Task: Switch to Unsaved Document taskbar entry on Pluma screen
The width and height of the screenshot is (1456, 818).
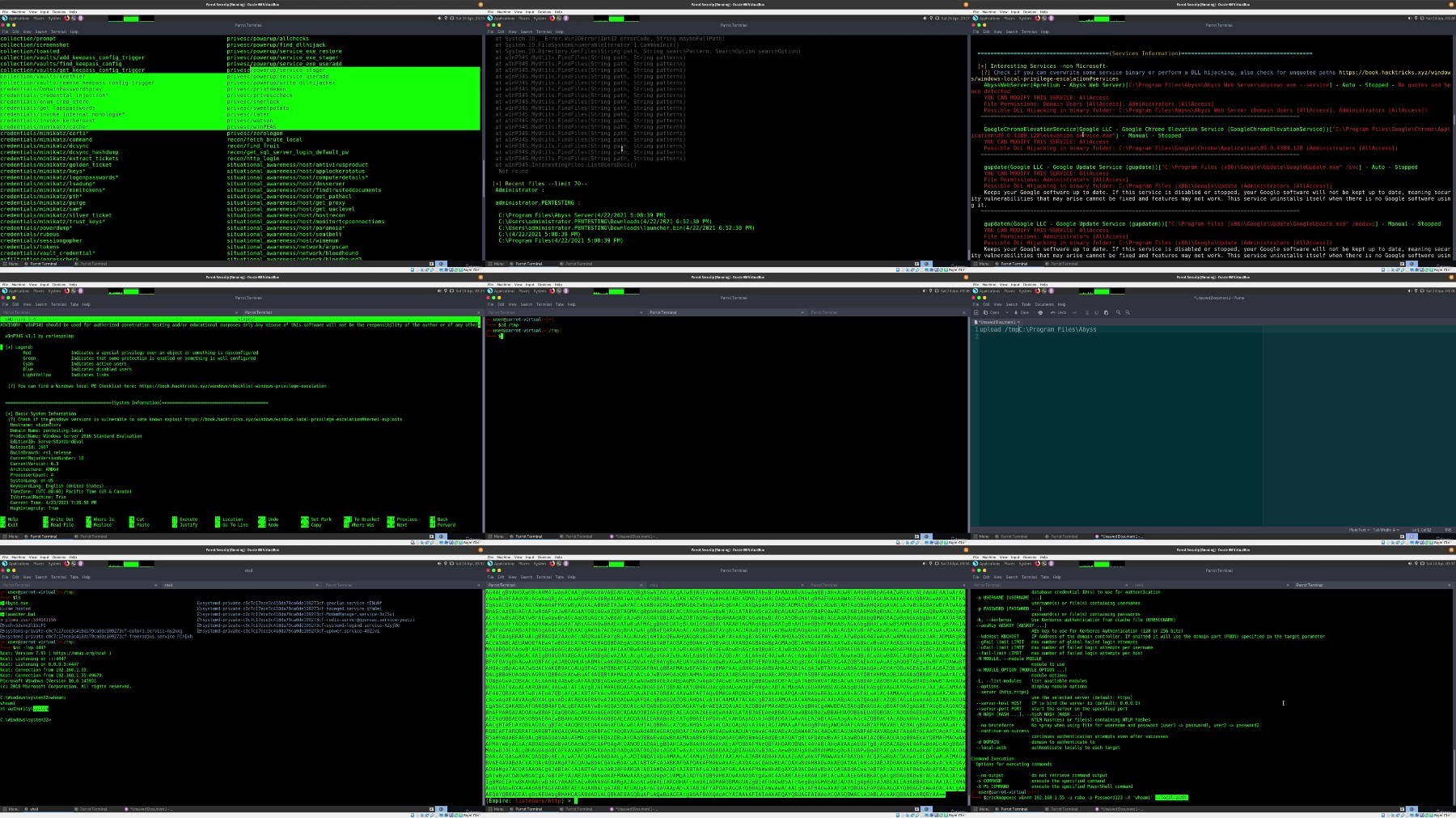Action: (1119, 536)
